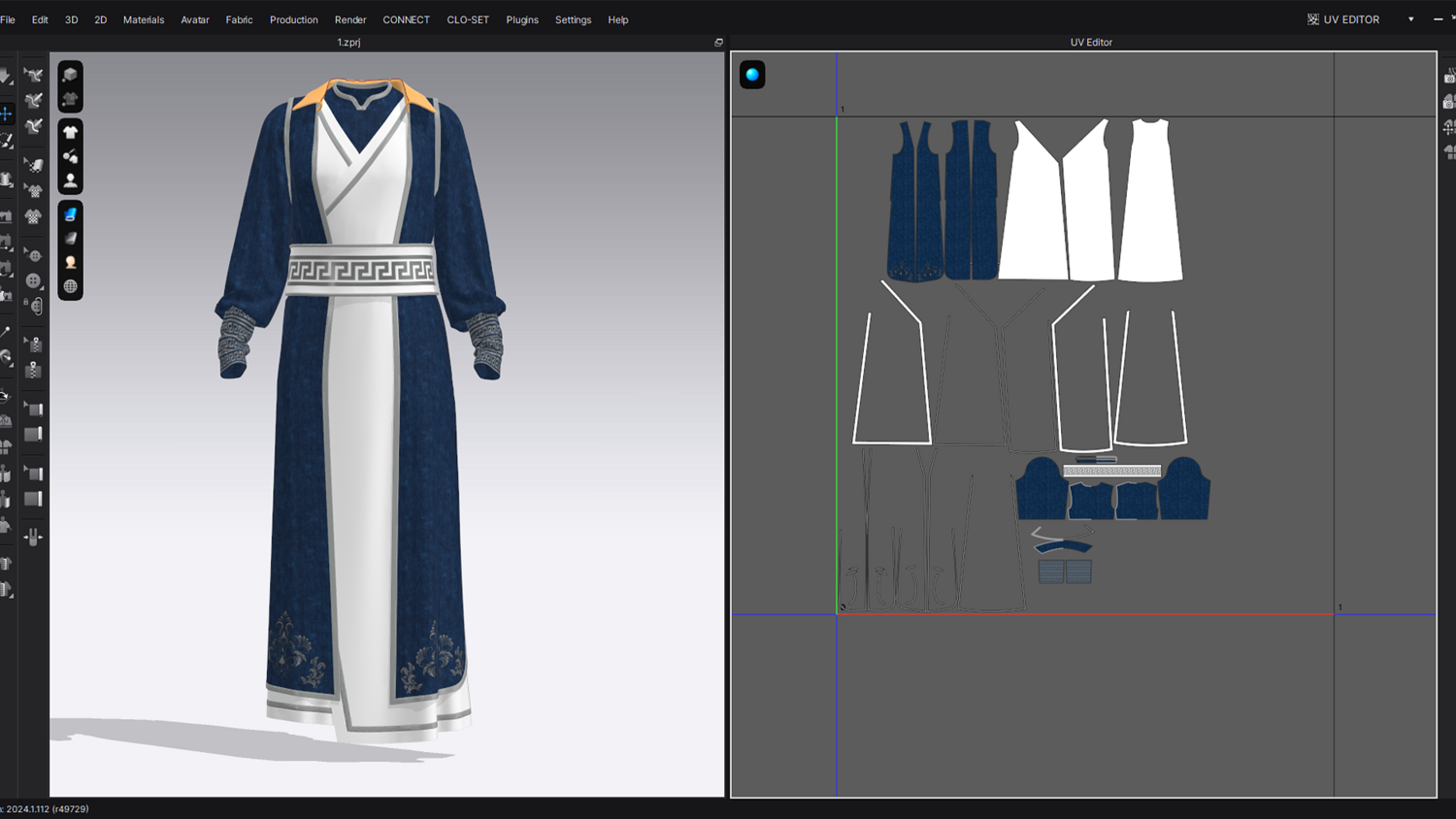Activate the blue Select/Move cross-arrow tool

(x=6, y=114)
